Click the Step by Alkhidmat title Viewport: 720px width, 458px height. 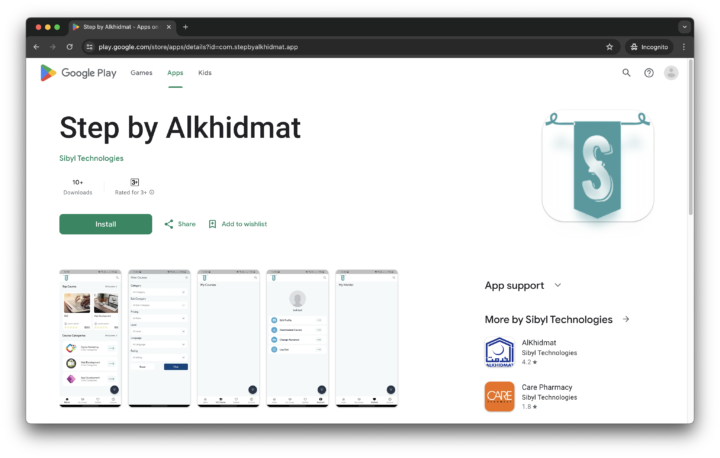pyautogui.click(x=180, y=127)
